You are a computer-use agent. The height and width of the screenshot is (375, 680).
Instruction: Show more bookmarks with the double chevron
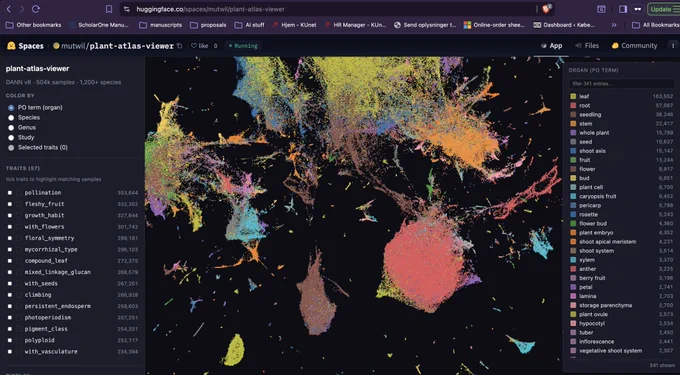pyautogui.click(x=614, y=25)
